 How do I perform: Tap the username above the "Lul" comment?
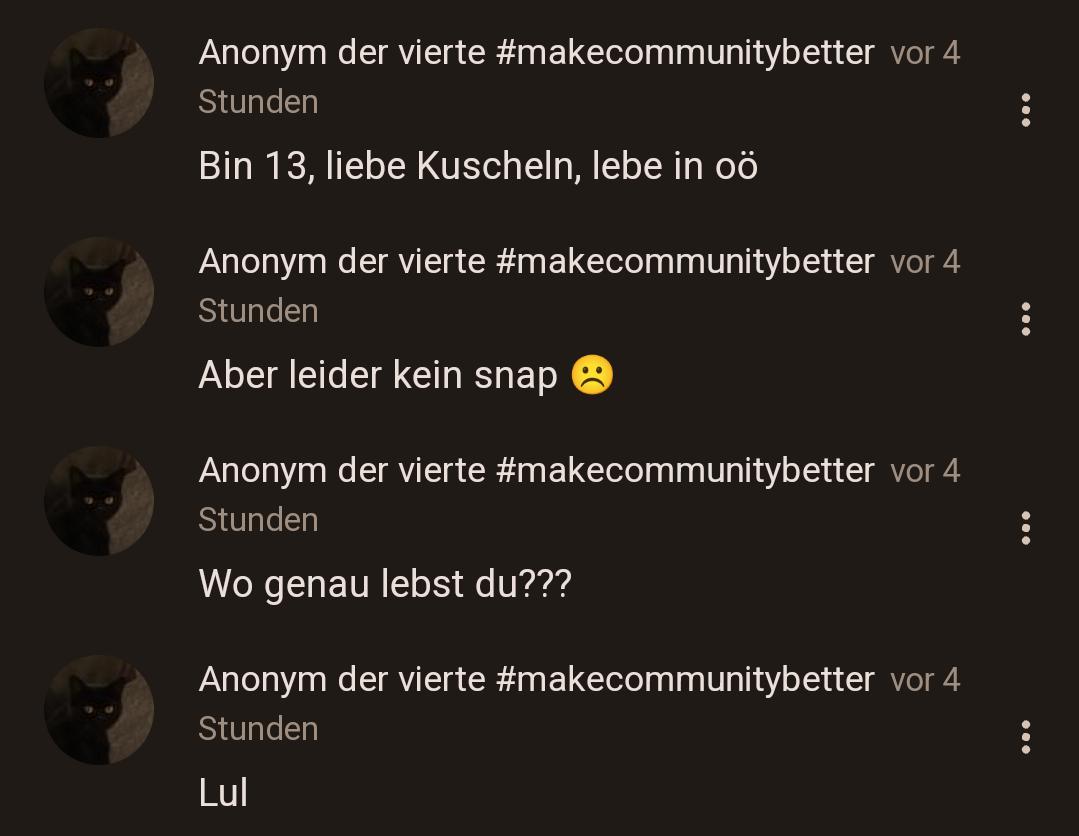pos(536,680)
